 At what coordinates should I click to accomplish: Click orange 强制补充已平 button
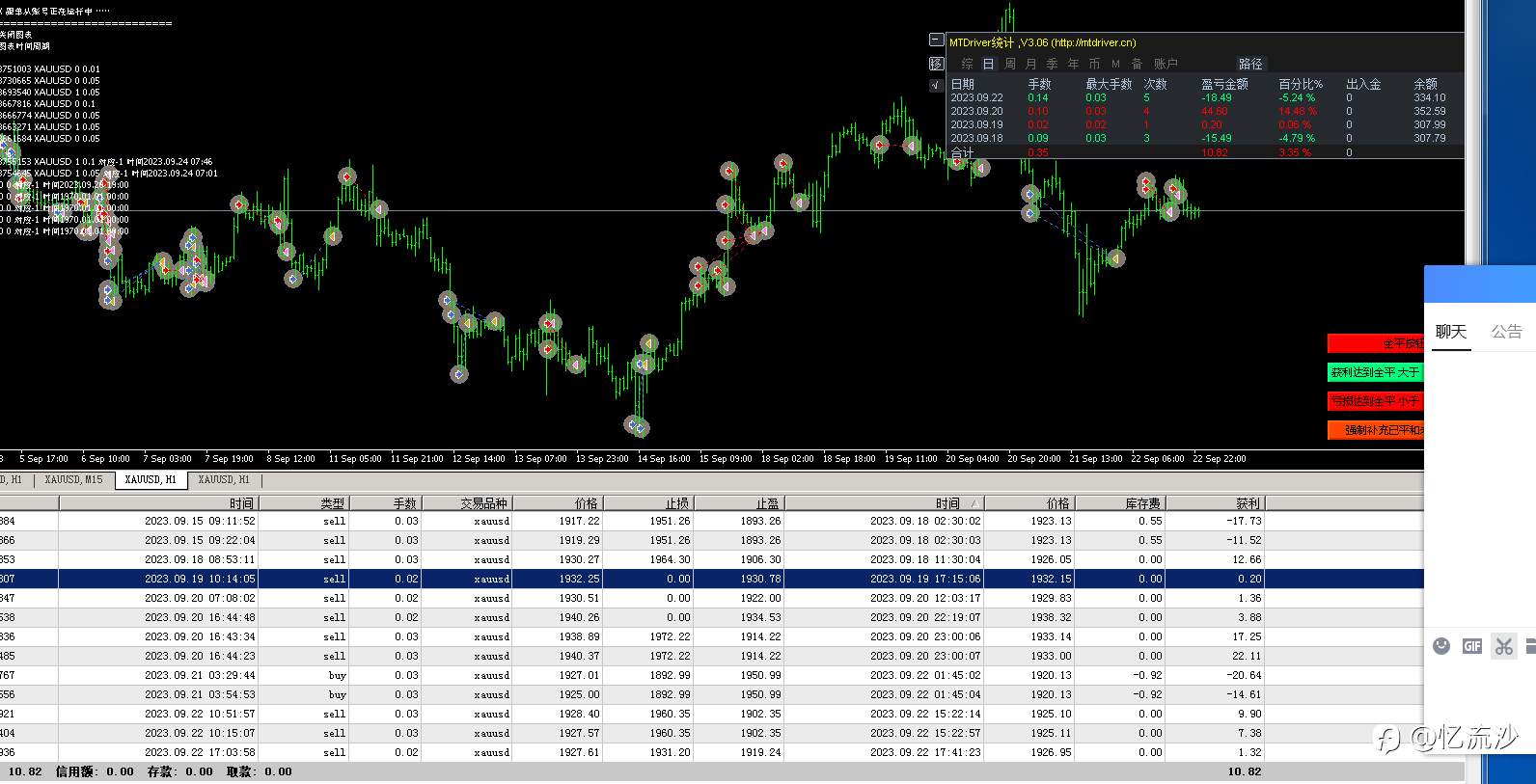(x=1376, y=430)
